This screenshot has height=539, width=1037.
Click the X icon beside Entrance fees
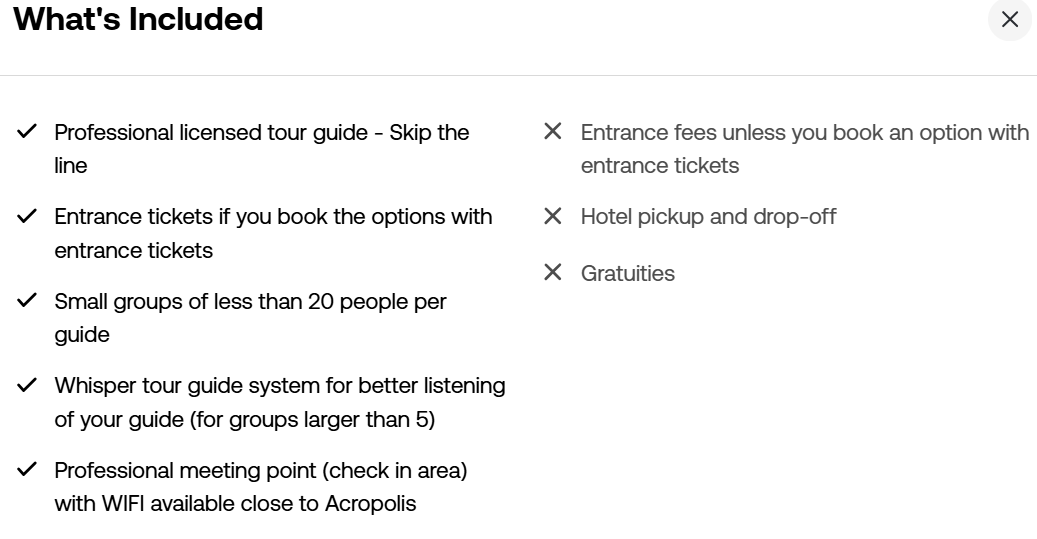[x=552, y=132]
